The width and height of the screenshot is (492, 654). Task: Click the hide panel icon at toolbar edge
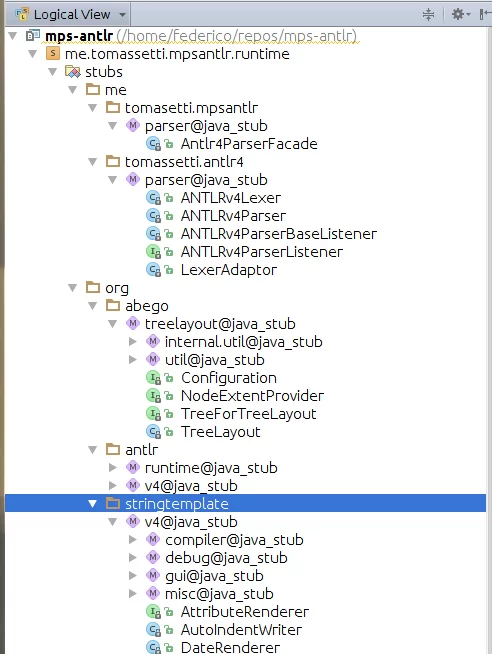[485, 15]
